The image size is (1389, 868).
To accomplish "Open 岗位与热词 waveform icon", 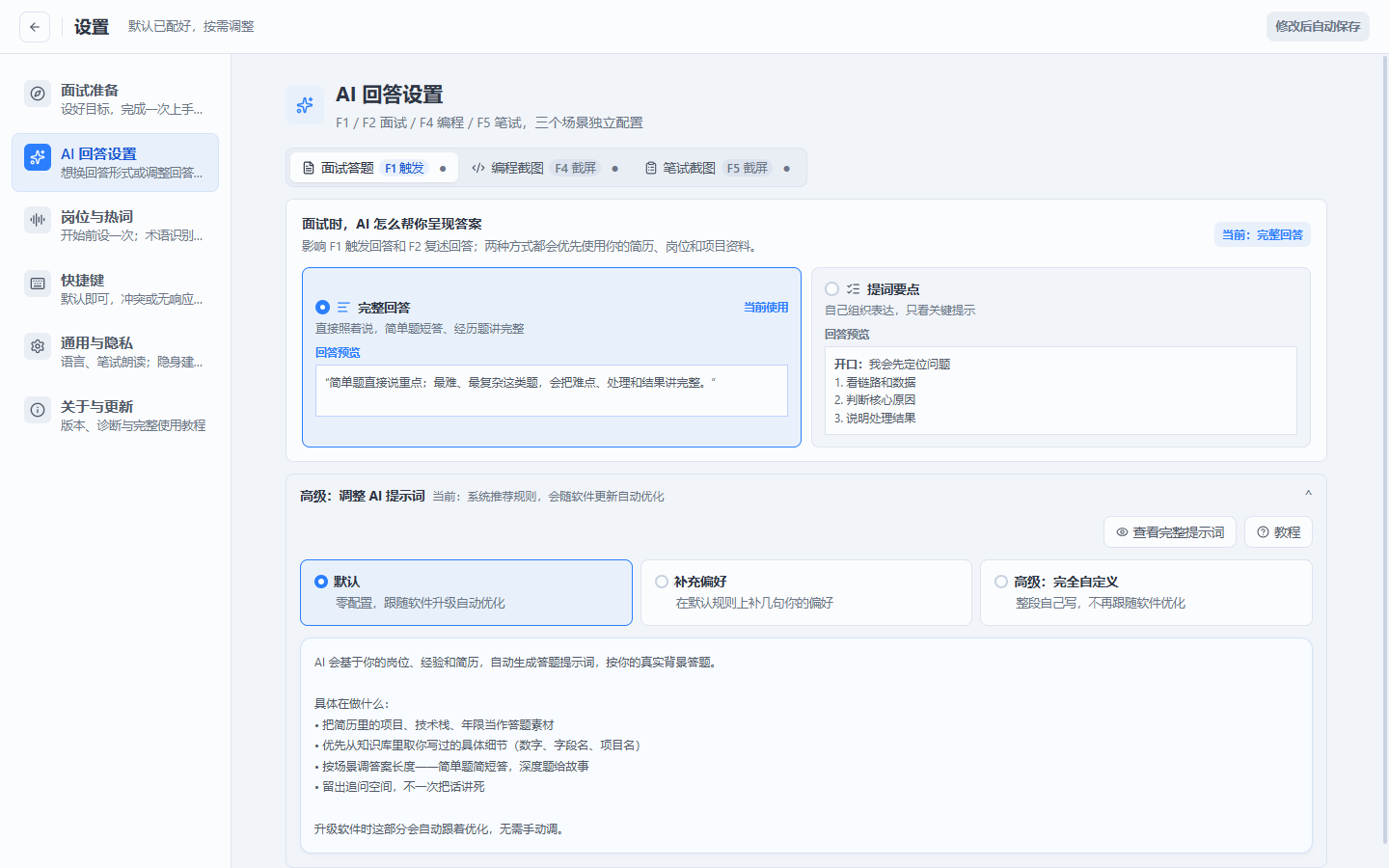I will 38,220.
